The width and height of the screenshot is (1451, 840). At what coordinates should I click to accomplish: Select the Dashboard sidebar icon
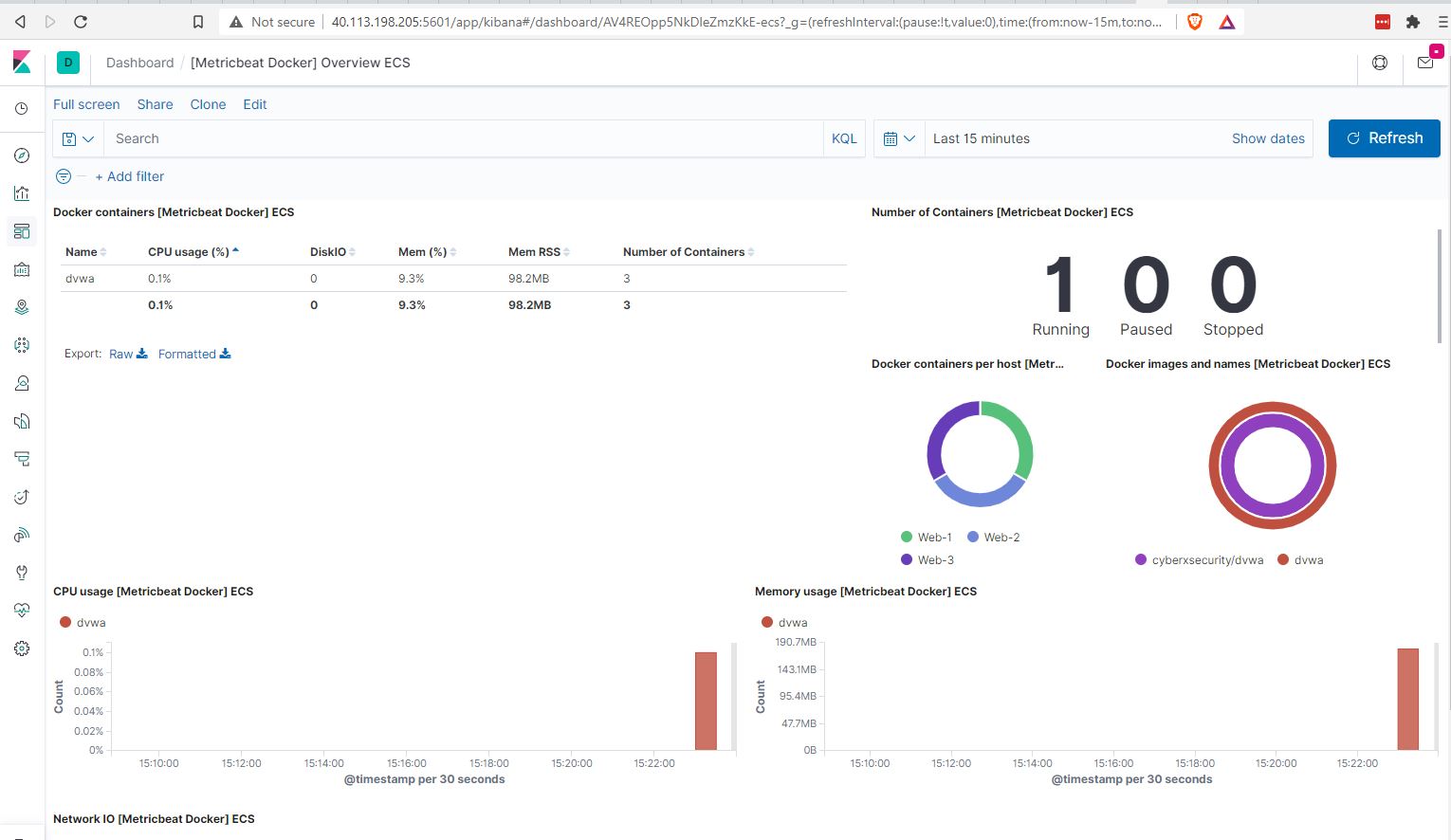click(x=22, y=231)
